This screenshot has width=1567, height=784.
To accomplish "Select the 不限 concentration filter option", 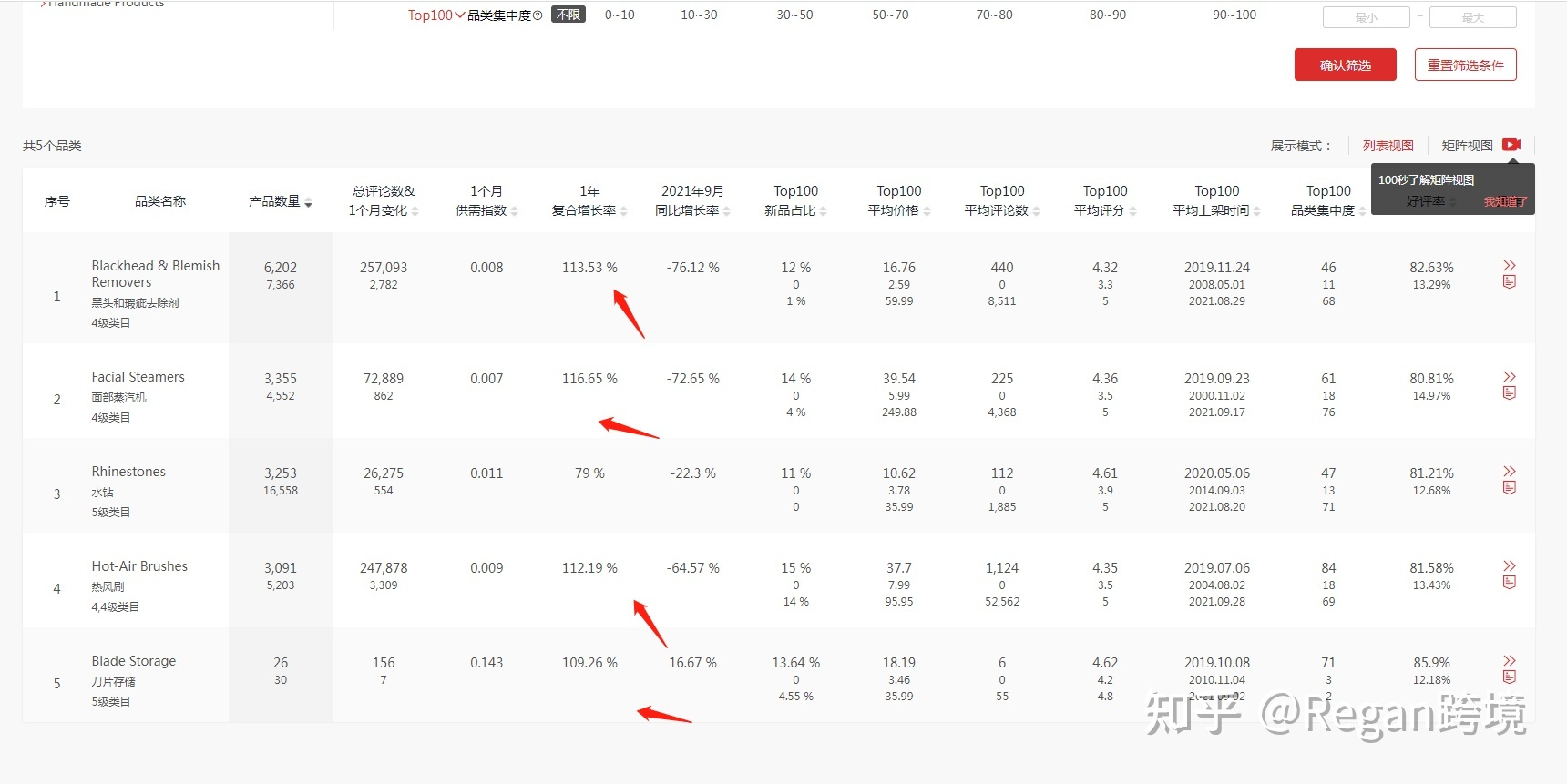I will click(x=568, y=15).
